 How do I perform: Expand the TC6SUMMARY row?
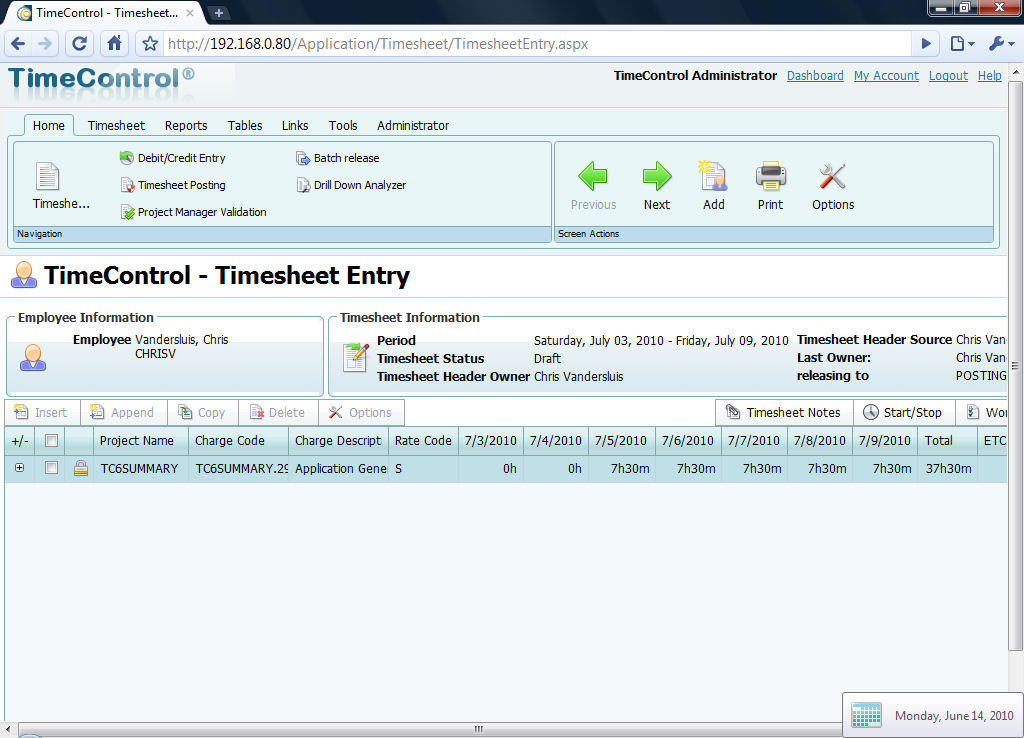[x=20, y=468]
